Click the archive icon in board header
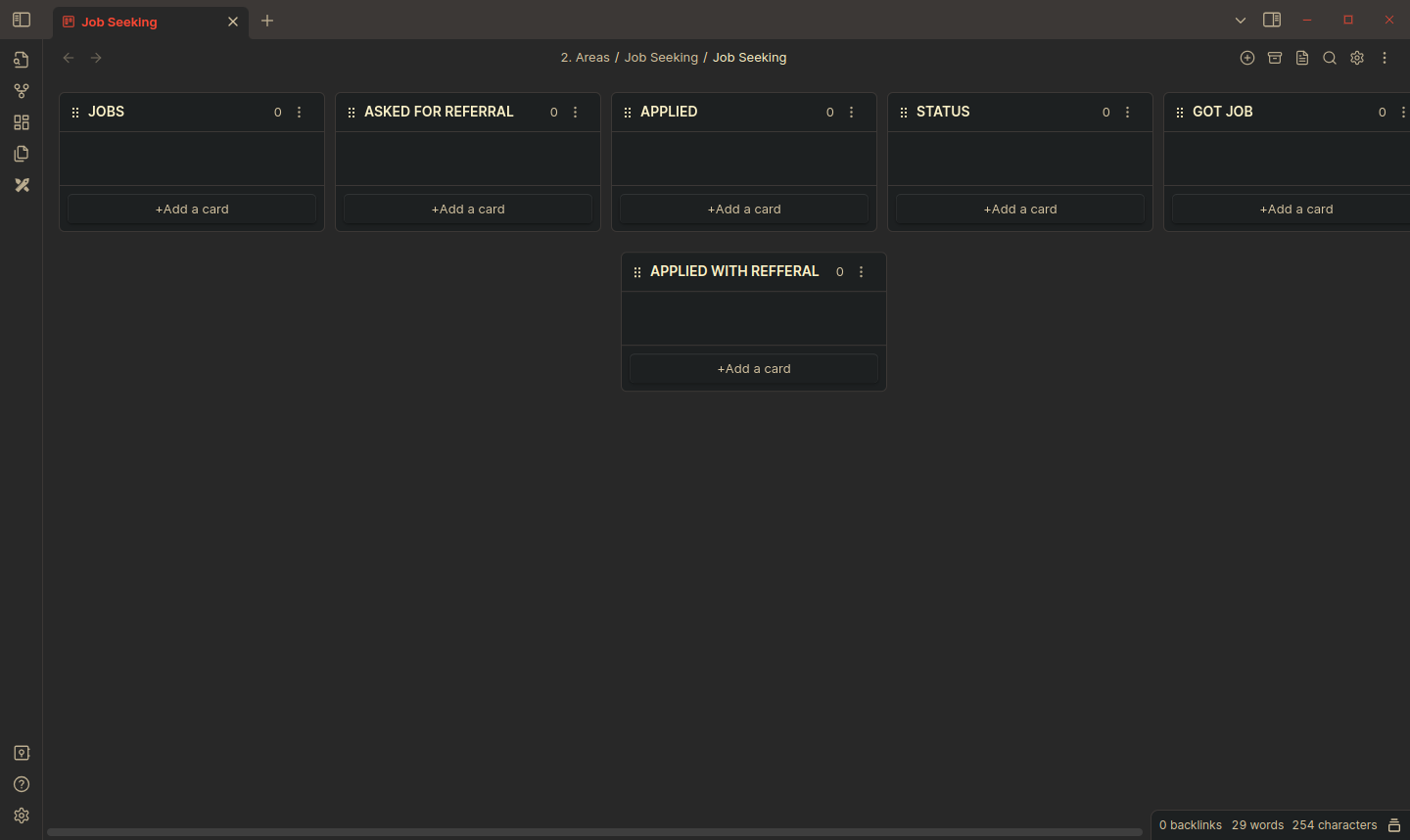The image size is (1410, 840). 1275,58
